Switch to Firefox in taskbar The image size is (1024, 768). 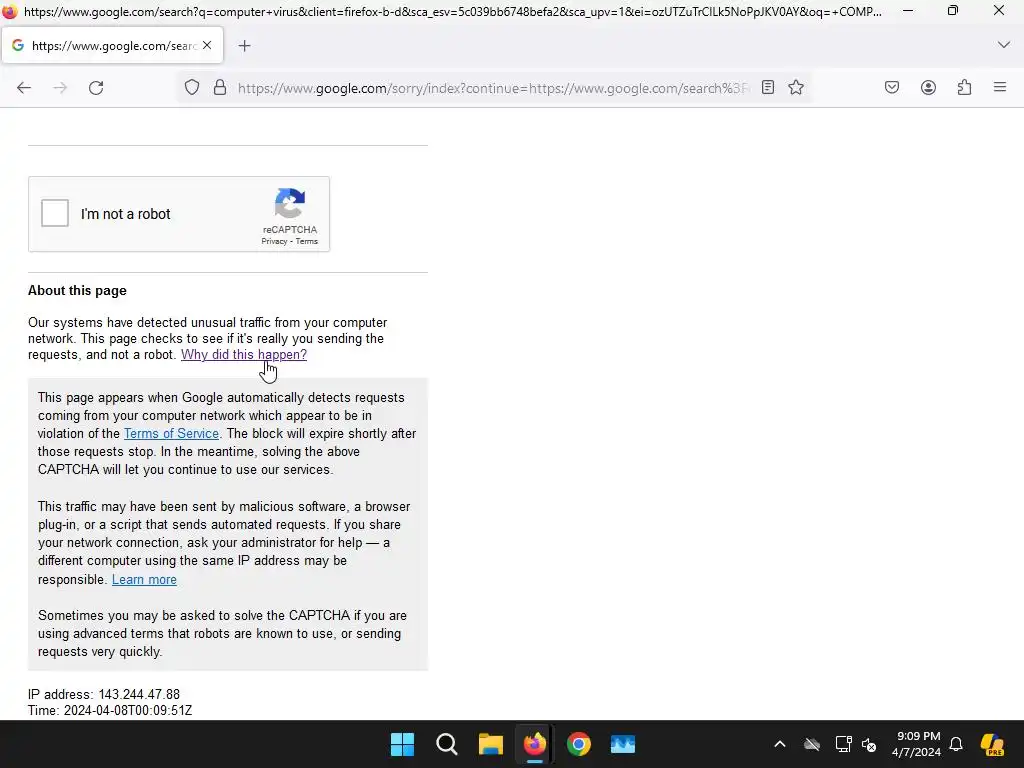(535, 744)
